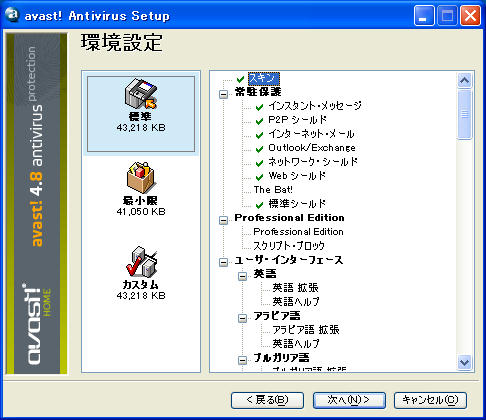Select スクリプト・ブロック tree item
The image size is (486, 420).
point(289,246)
